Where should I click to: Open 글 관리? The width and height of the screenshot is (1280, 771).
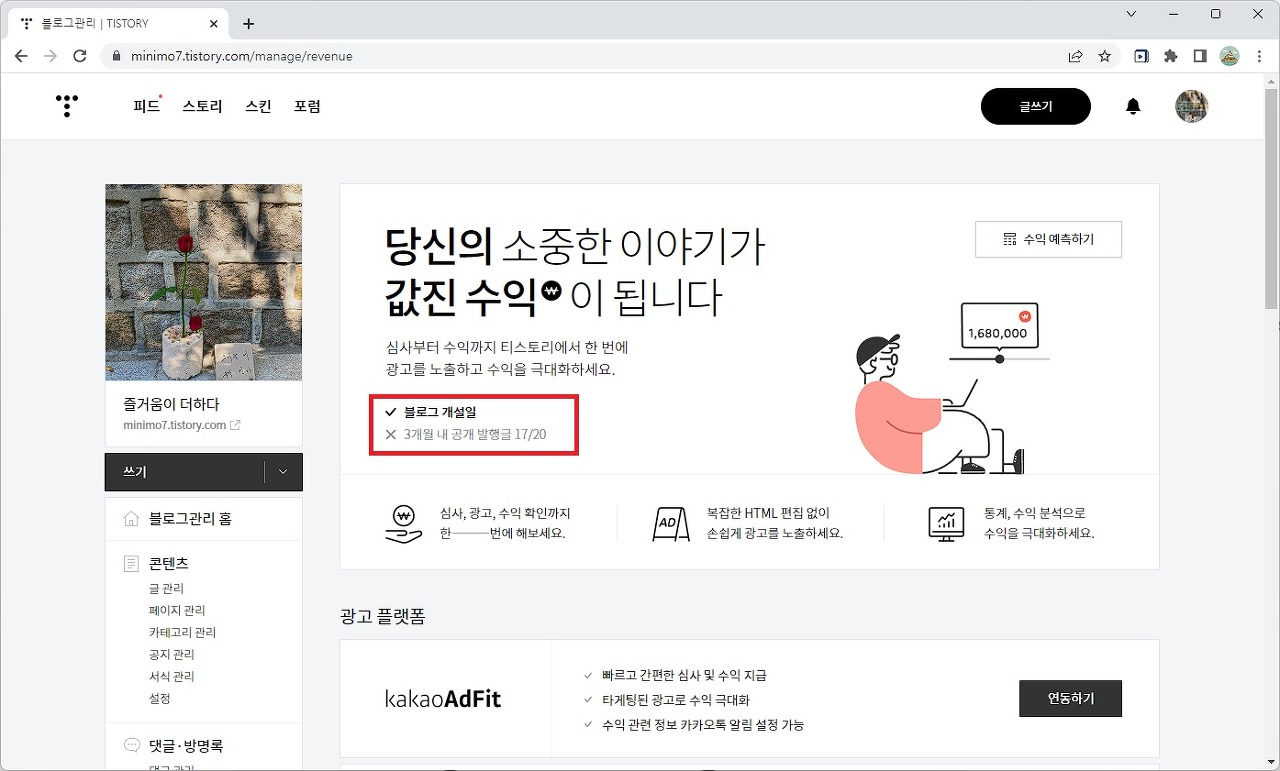(166, 588)
